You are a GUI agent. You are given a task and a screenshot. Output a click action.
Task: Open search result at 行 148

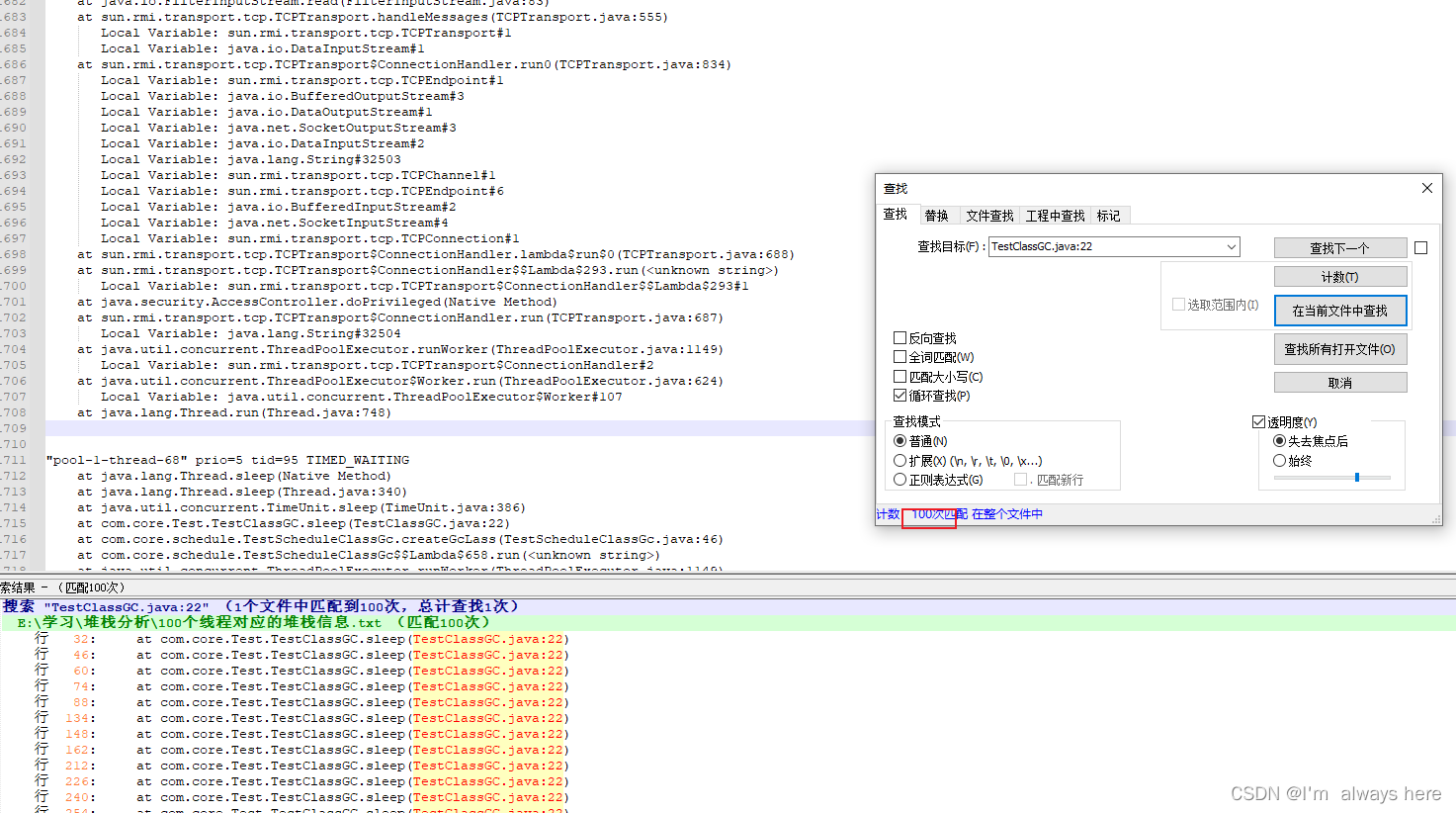pyautogui.click(x=300, y=734)
